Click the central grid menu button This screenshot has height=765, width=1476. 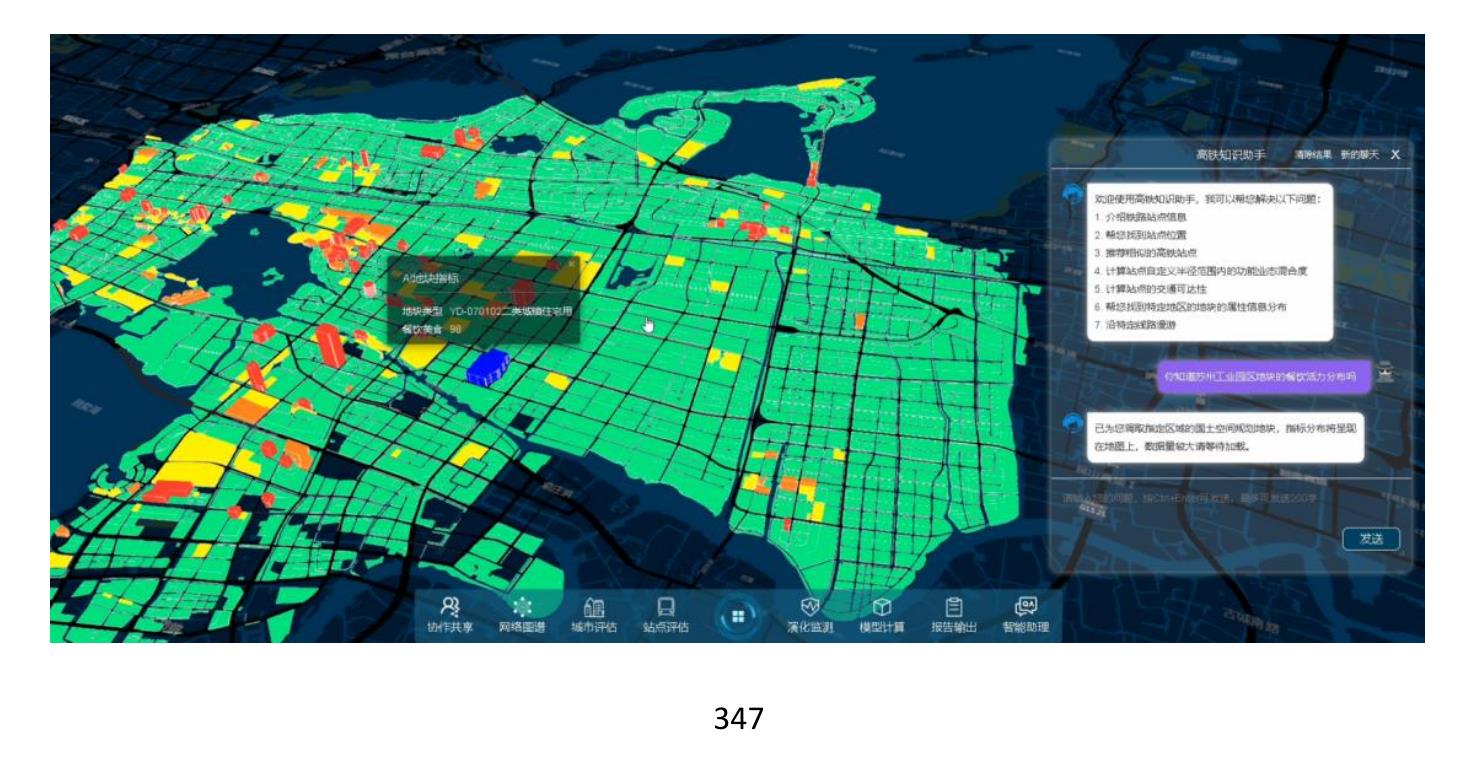[x=738, y=617]
